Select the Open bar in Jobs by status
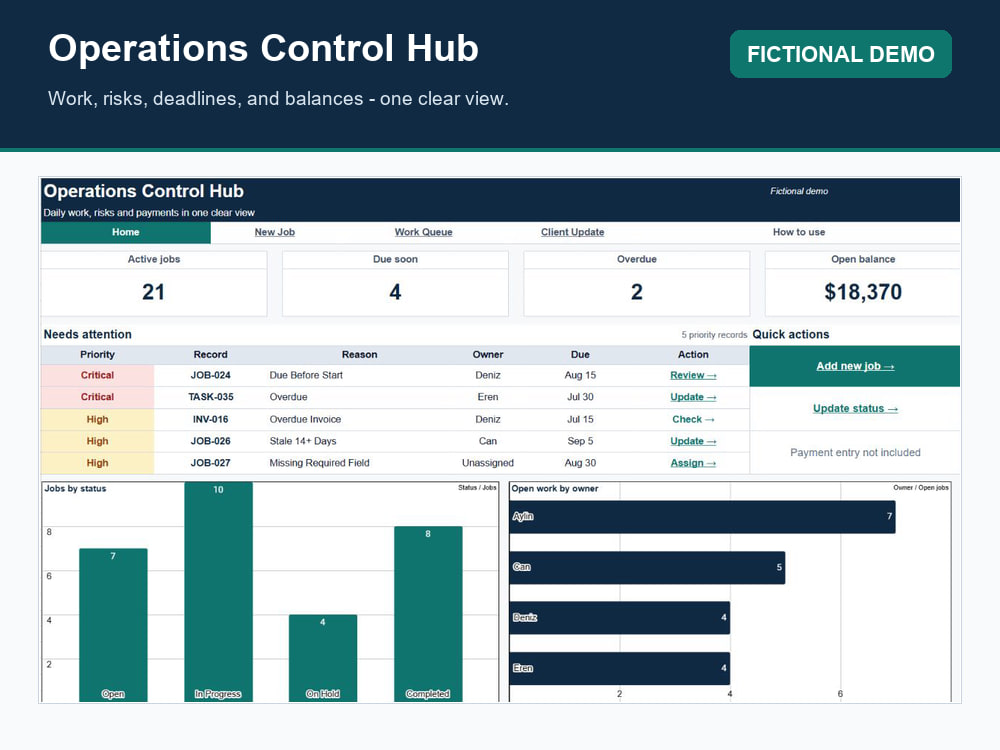The width and height of the screenshot is (1000, 750). click(113, 625)
